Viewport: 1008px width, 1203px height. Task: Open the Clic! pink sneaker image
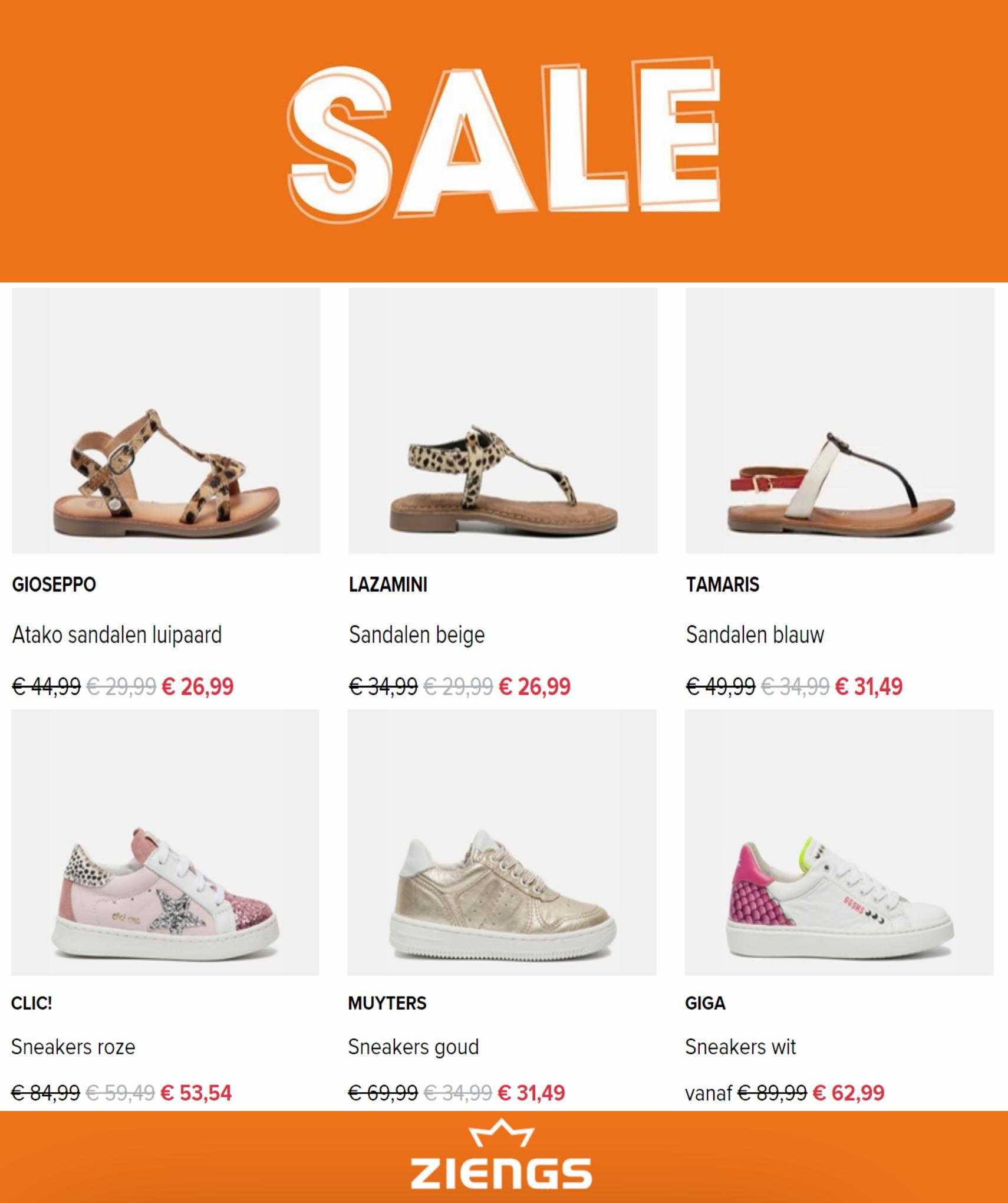[165, 842]
